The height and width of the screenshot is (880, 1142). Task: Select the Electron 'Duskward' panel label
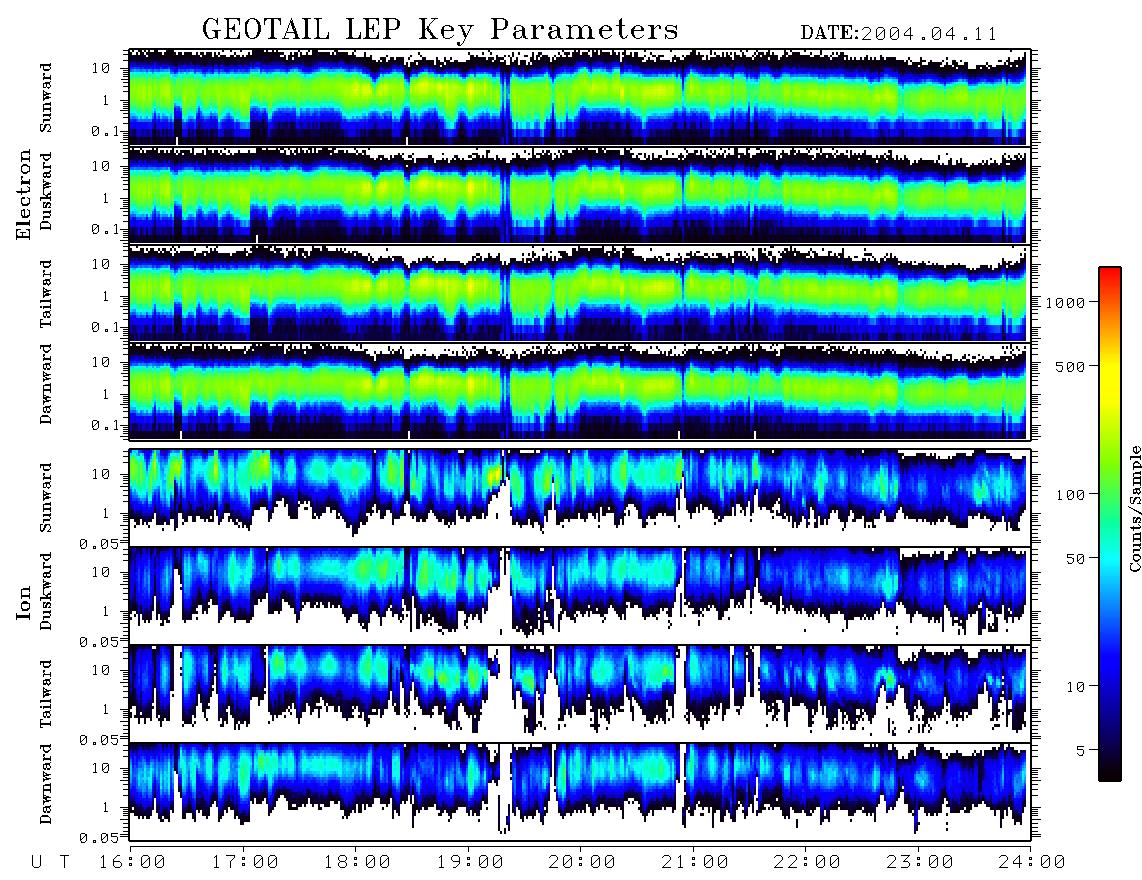tap(46, 191)
